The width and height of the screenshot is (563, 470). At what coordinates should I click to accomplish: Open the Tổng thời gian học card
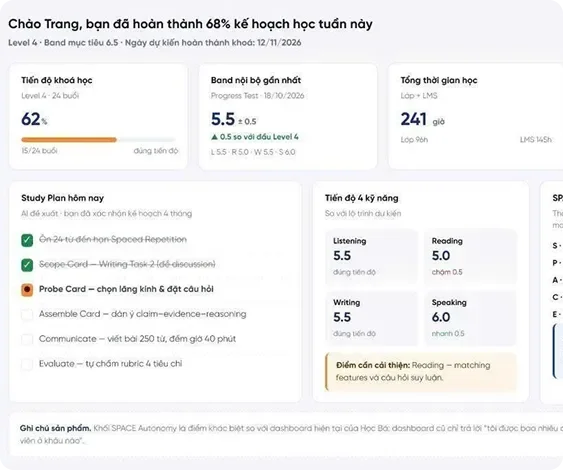pos(476,116)
